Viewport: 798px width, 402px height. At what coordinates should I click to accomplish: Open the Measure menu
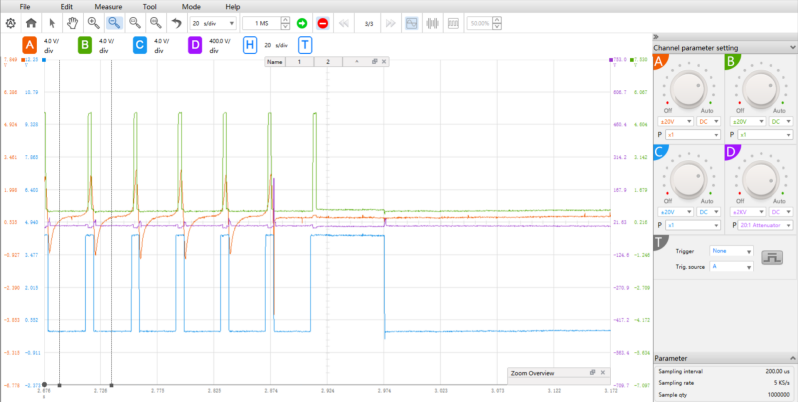pos(108,6)
